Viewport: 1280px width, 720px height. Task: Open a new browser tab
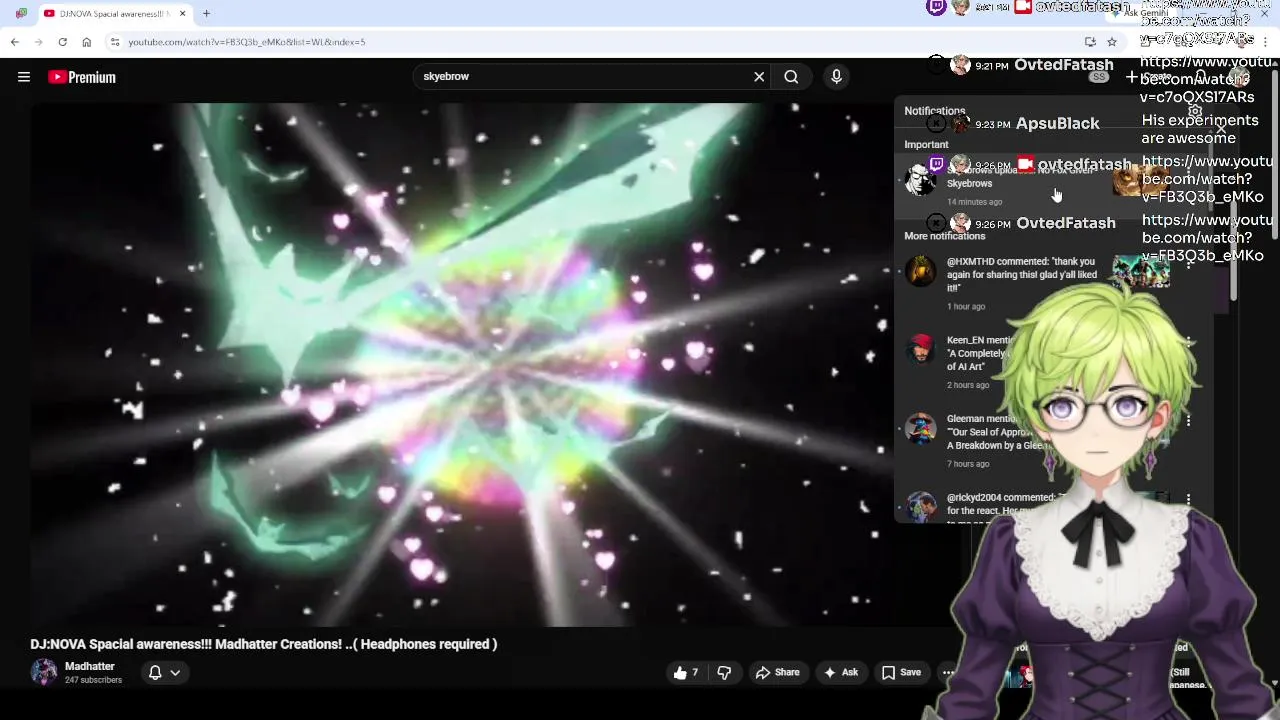coord(206,14)
